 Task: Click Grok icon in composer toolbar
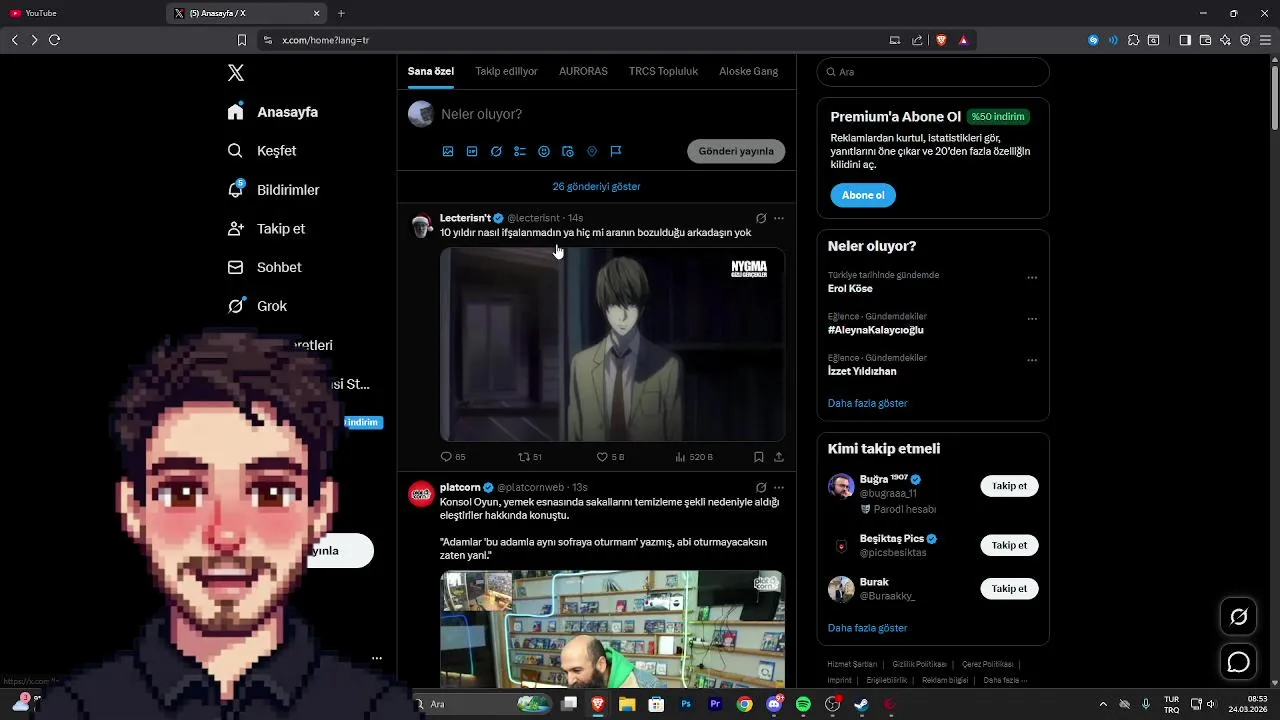pos(496,152)
